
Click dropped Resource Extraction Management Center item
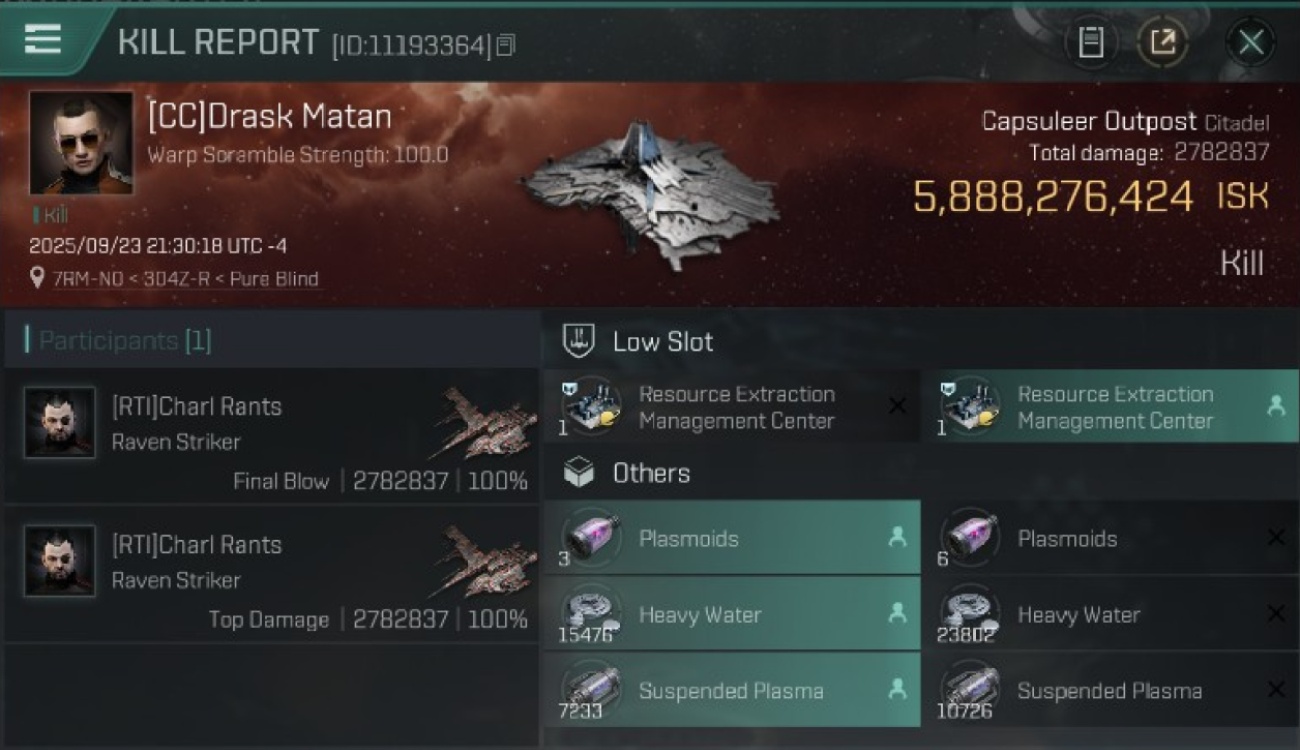coord(1109,407)
